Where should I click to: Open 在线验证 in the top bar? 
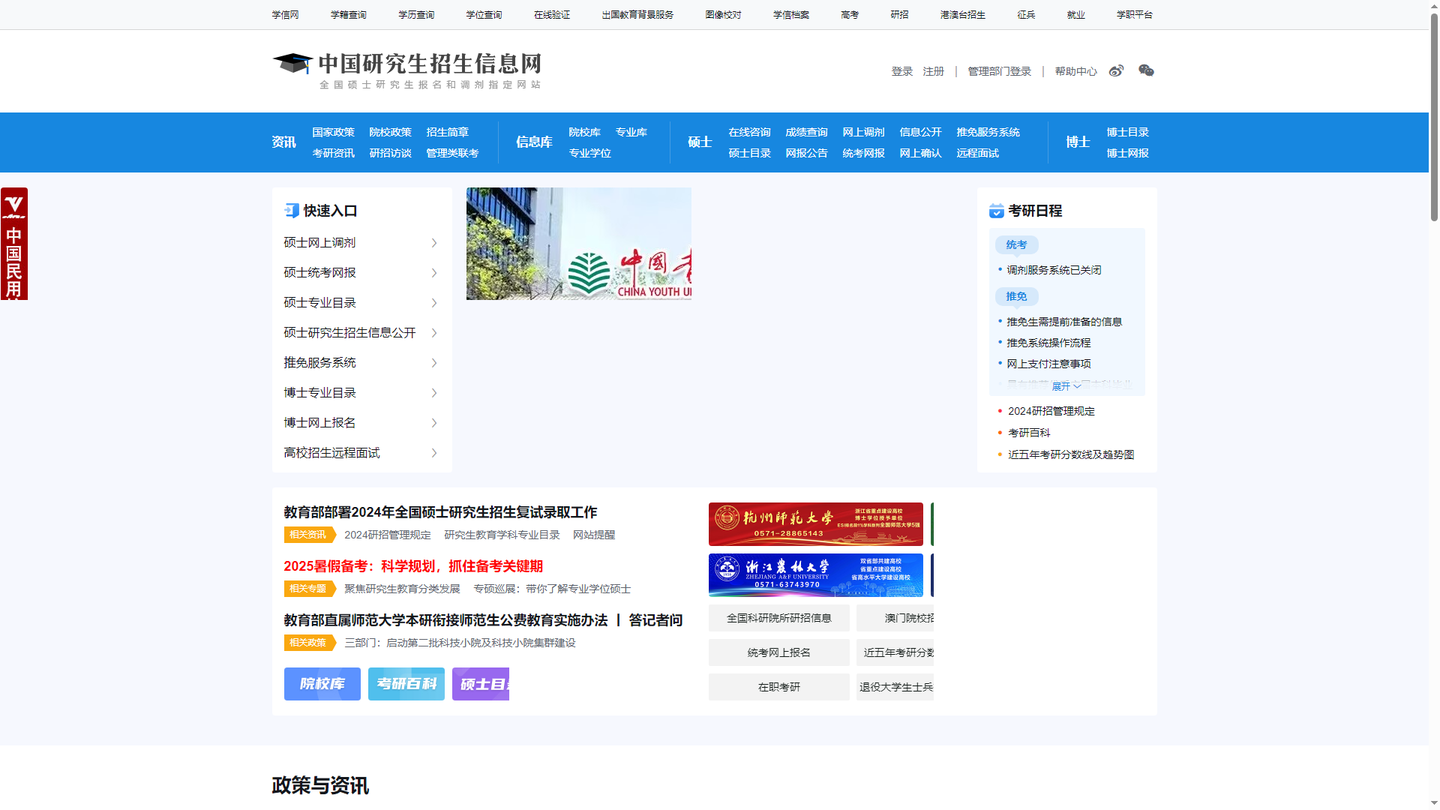(x=552, y=15)
